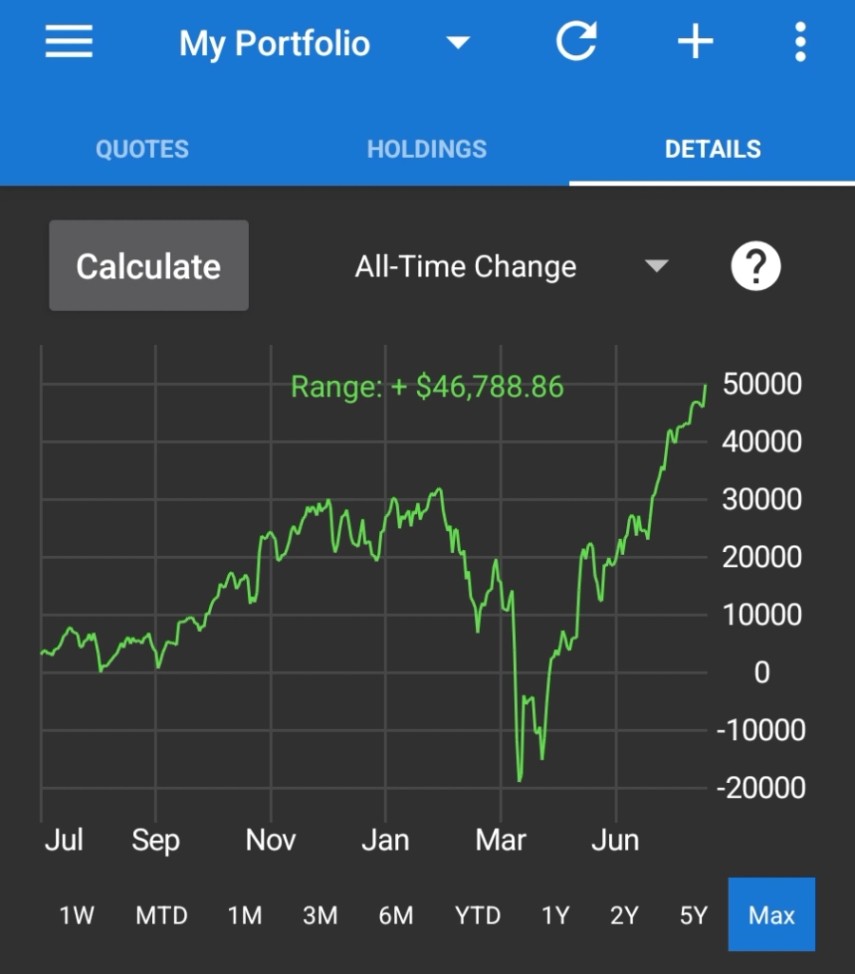This screenshot has width=855, height=974.
Task: Select the 5Y time range
Action: (x=693, y=915)
